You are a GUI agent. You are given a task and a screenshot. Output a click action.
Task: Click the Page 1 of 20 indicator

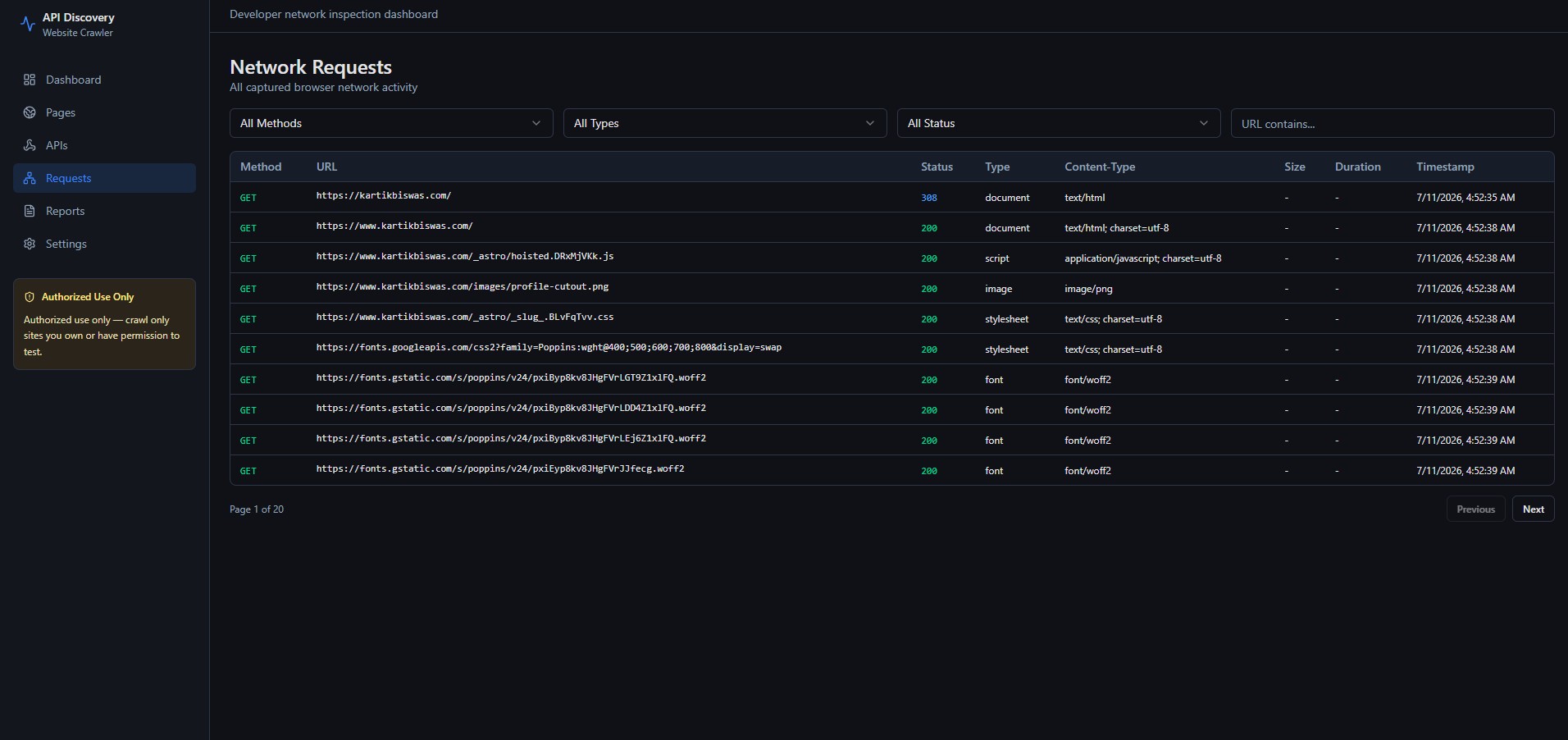[257, 509]
